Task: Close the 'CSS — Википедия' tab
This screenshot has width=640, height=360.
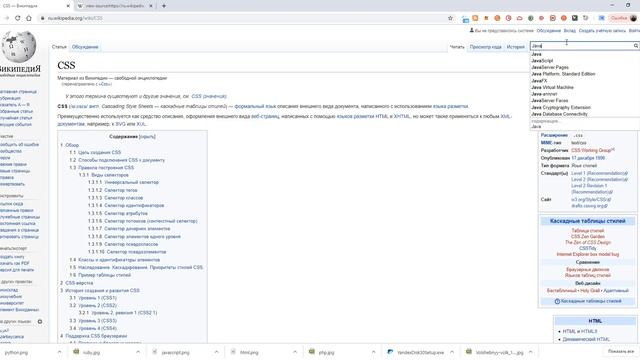Action: tap(68, 6)
